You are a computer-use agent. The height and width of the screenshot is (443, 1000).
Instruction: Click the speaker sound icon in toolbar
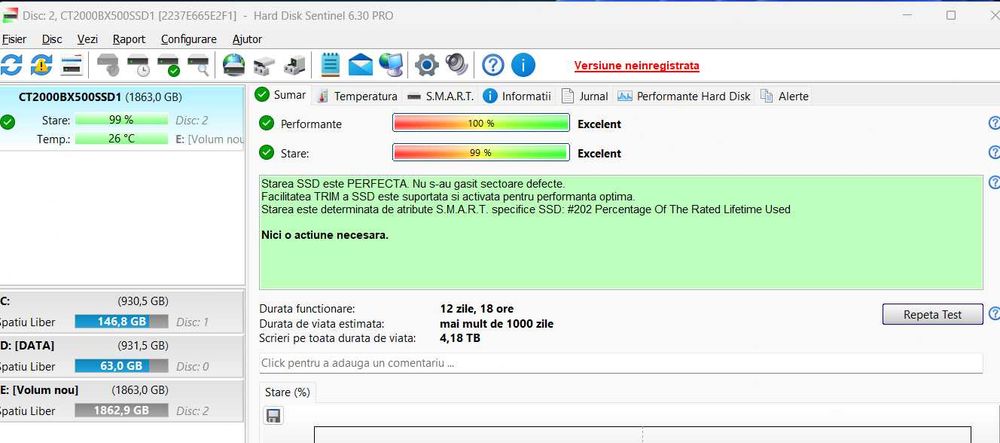coord(457,64)
